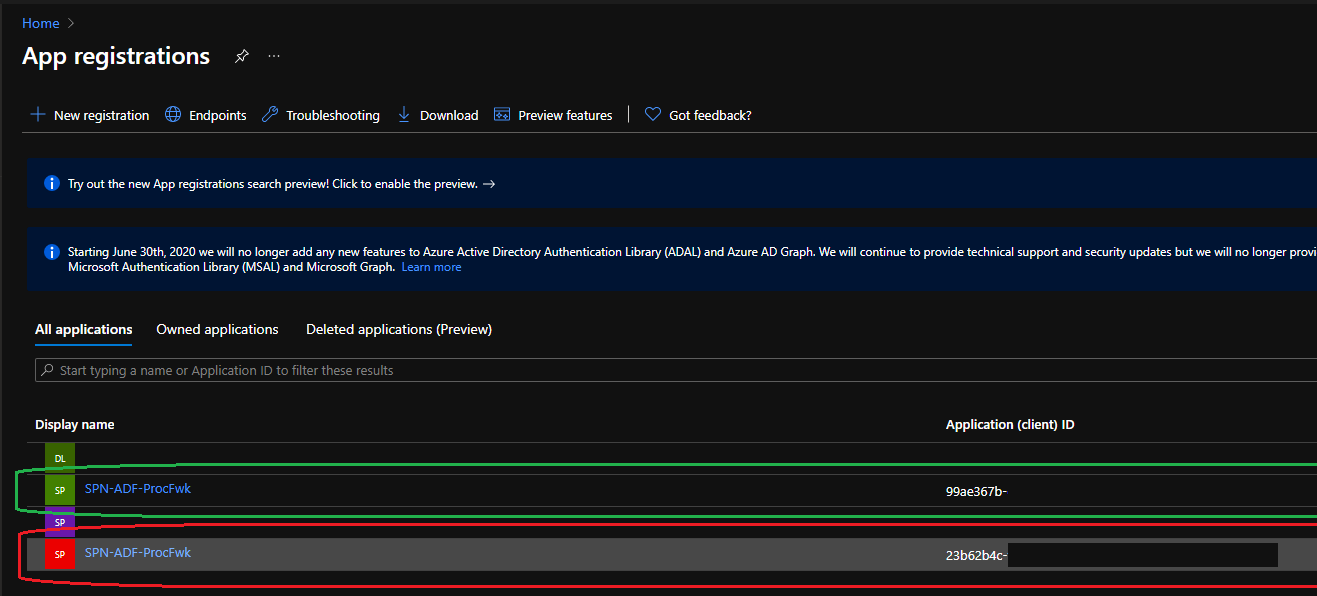Open the Learn more link in ADAL notice
The height and width of the screenshot is (596, 1317).
point(431,267)
